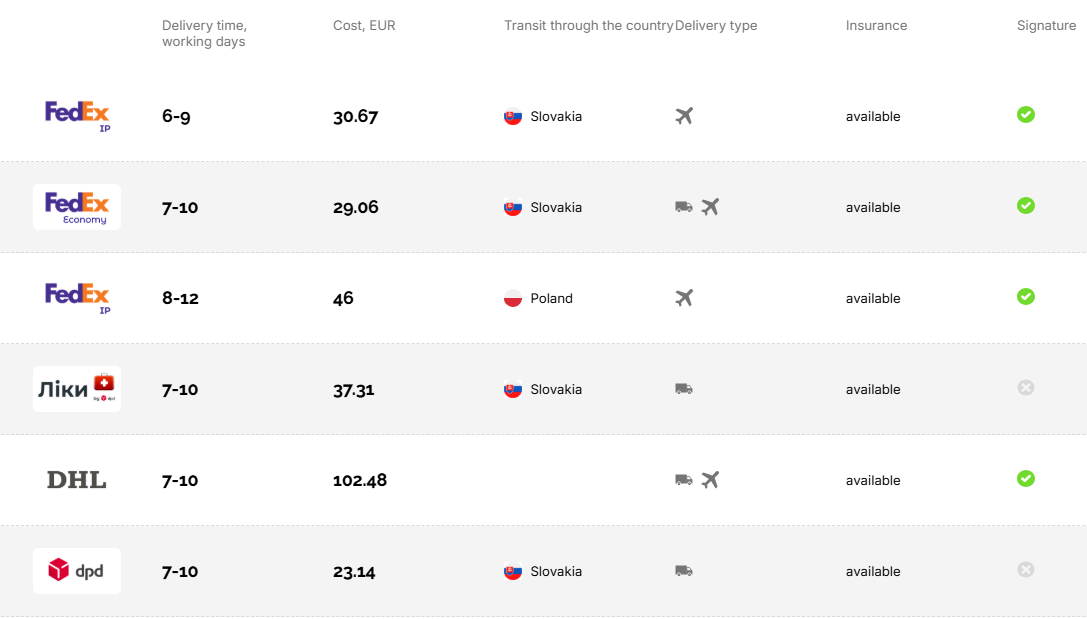Select the truck icon in the dpd row
This screenshot has height=619, width=1087.
[x=684, y=570]
